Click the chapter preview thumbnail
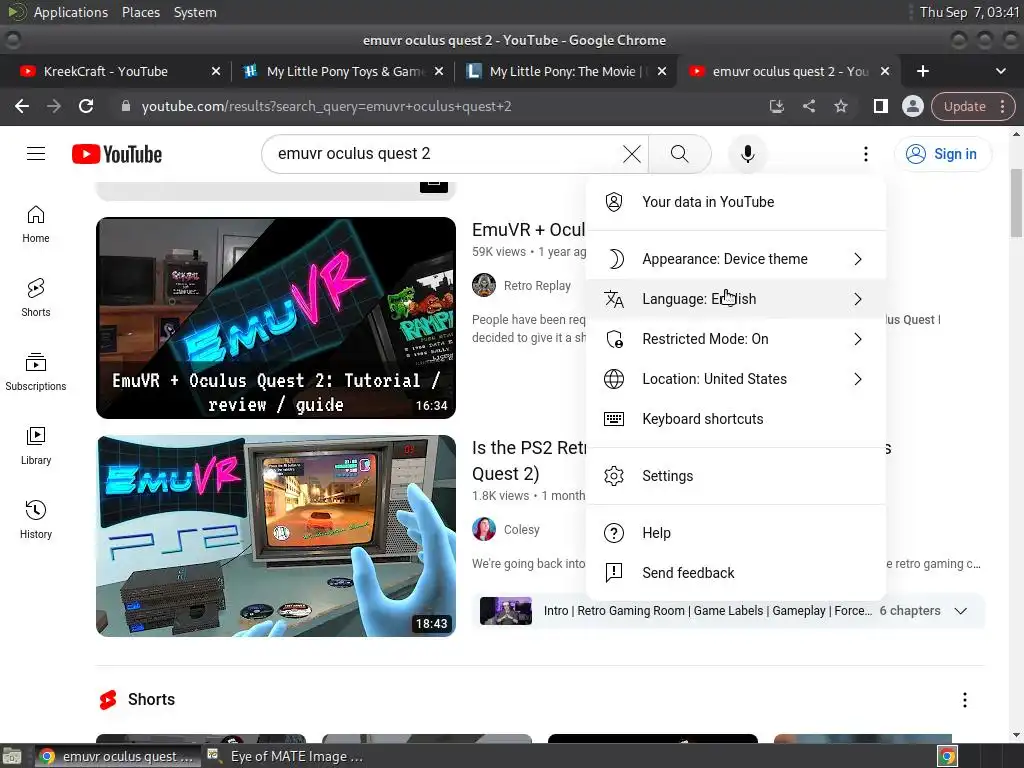Image resolution: width=1024 pixels, height=768 pixels. tap(505, 611)
